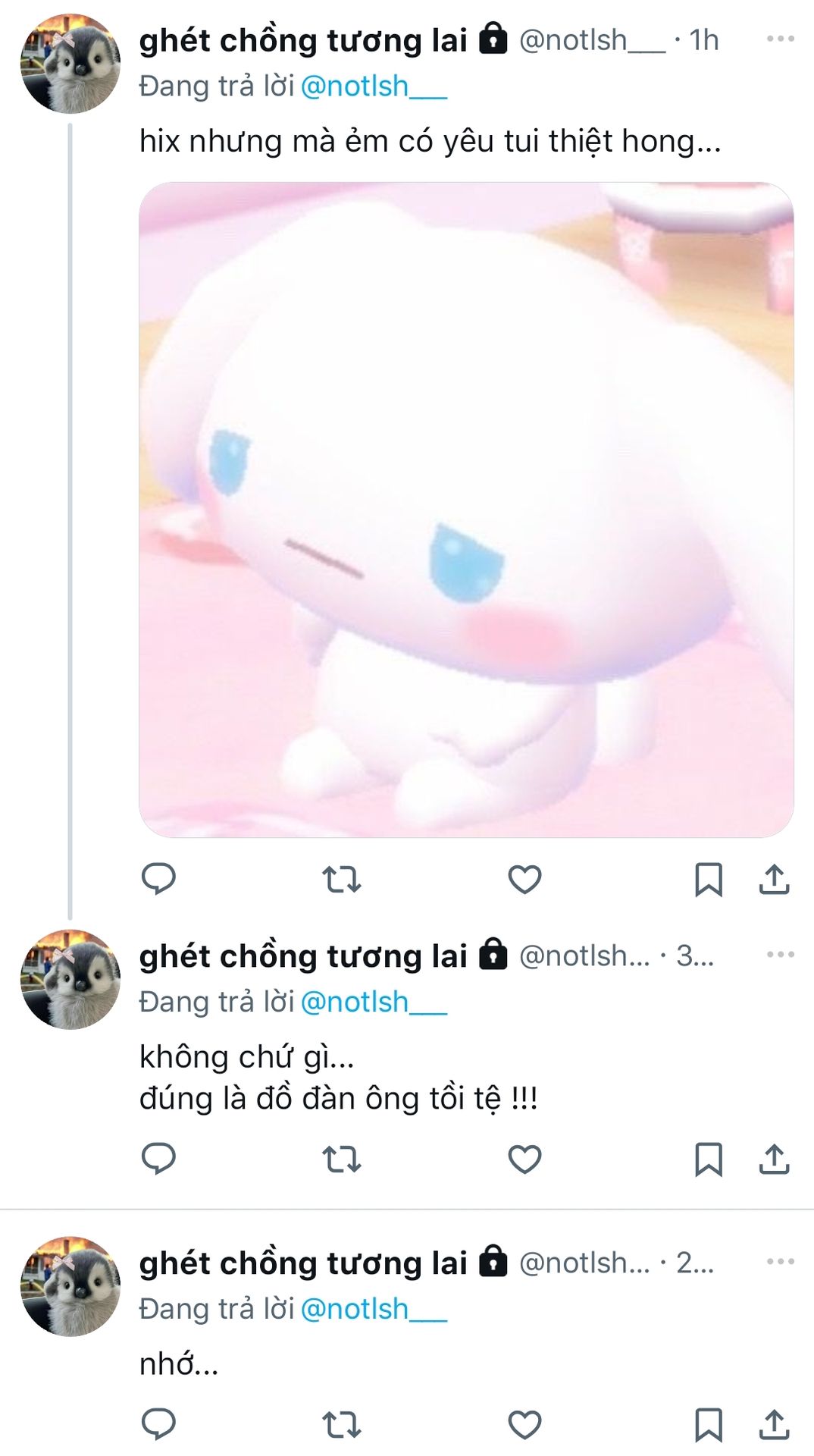Like the 'đồ đàn ông tồi tệ' tweet
This screenshot has height=1456, width=814.
click(524, 1159)
